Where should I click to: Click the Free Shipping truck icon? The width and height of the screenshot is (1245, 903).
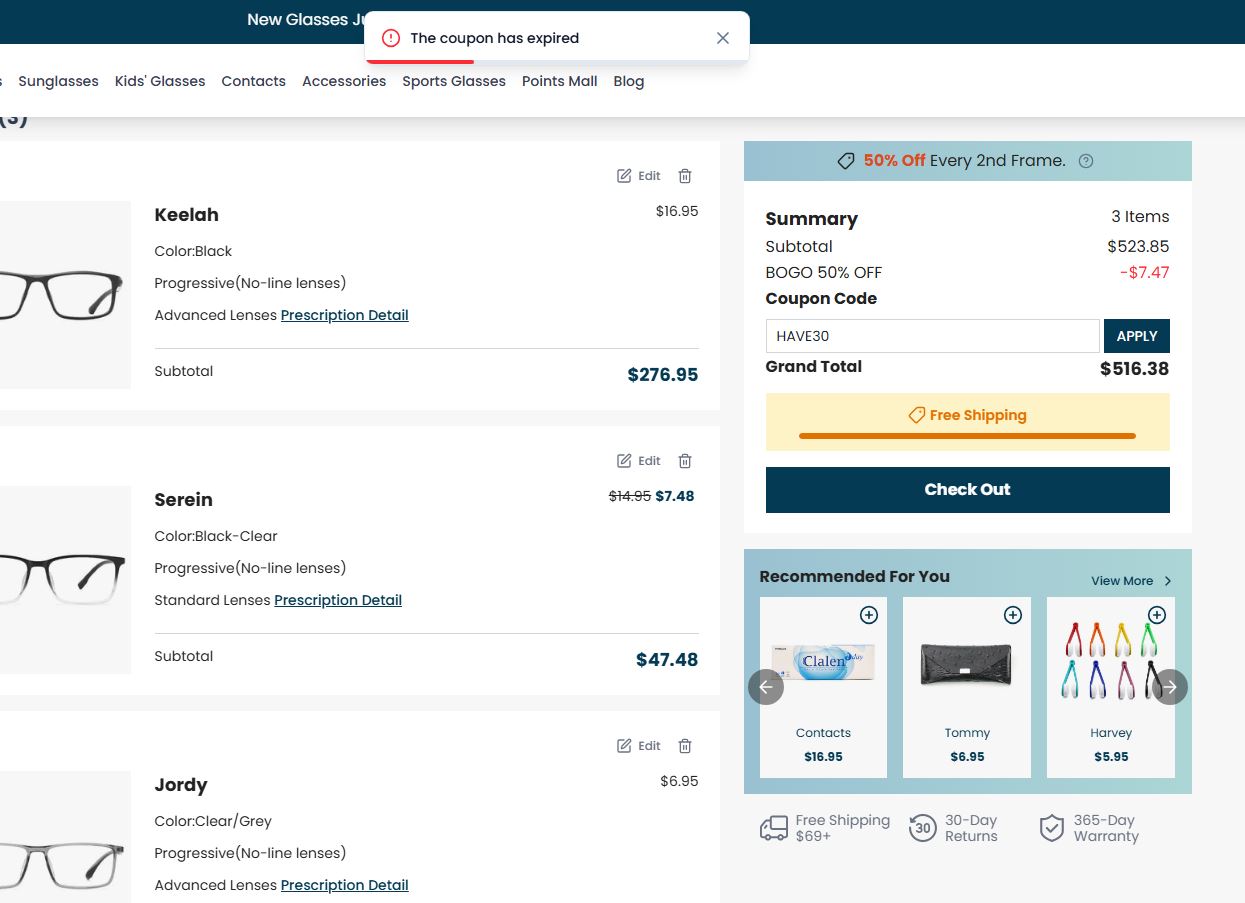(x=774, y=828)
